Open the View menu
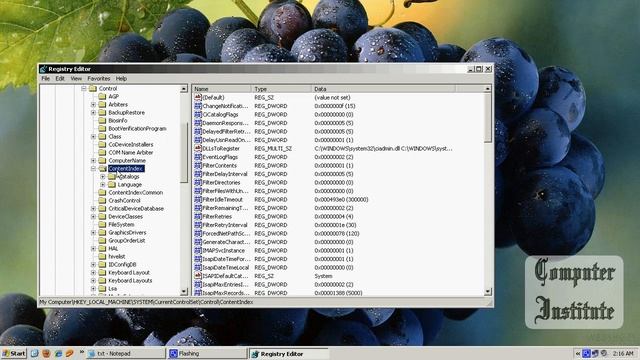Viewport: 640px width, 360px height. click(x=76, y=78)
